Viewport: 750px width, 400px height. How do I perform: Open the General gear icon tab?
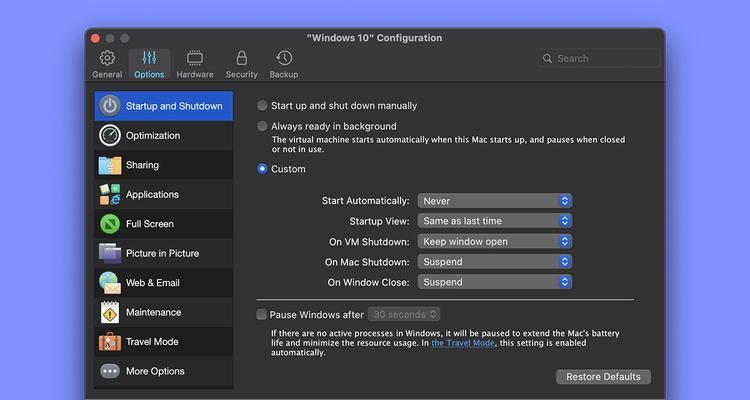tap(107, 58)
